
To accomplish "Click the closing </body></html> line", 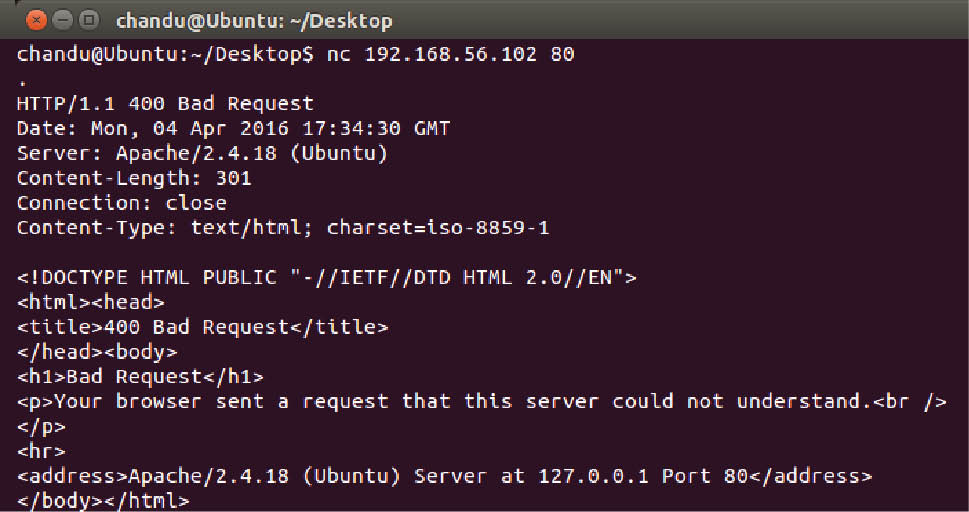I will (103, 500).
